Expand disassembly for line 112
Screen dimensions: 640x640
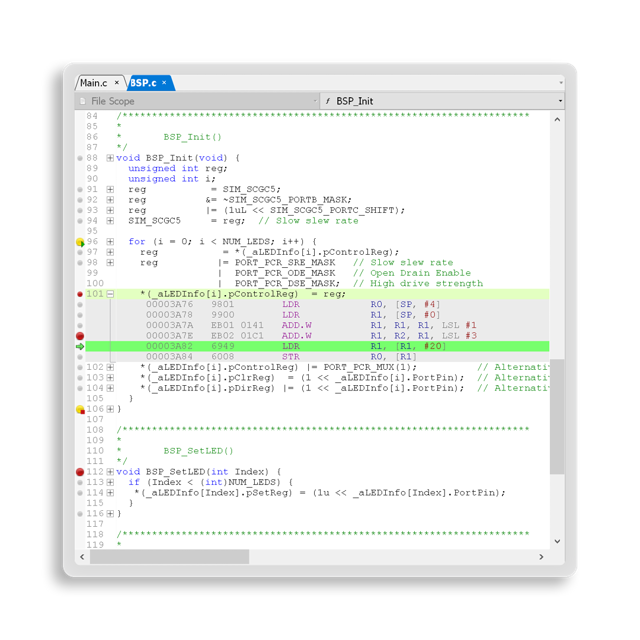tap(110, 472)
